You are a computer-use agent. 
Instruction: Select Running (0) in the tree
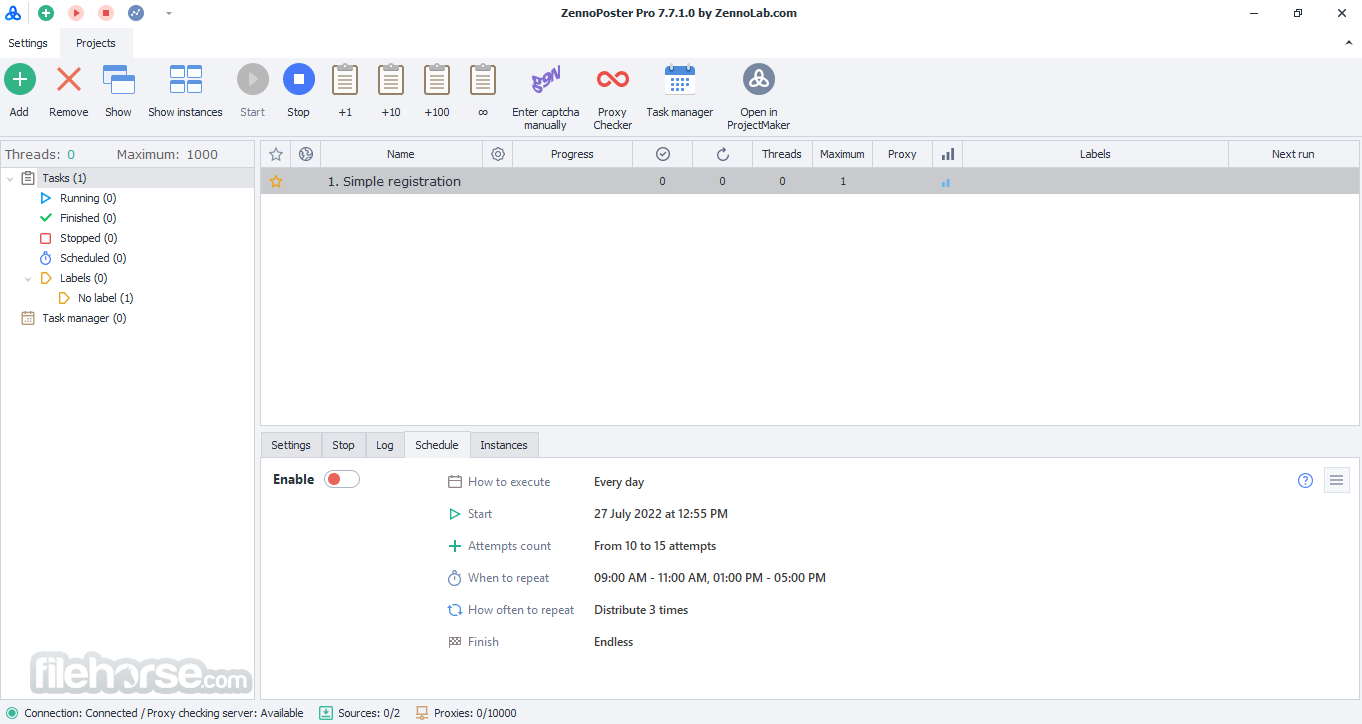[88, 198]
